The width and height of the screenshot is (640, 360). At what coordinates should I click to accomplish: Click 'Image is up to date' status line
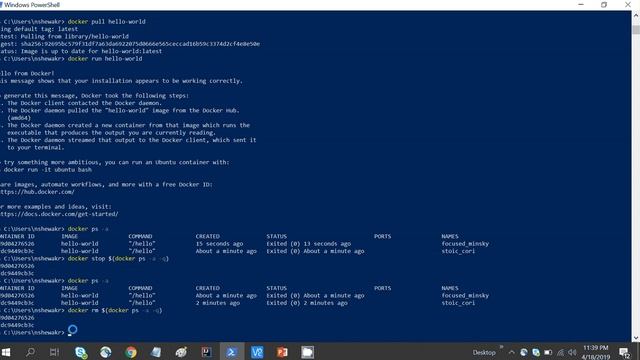(81, 51)
